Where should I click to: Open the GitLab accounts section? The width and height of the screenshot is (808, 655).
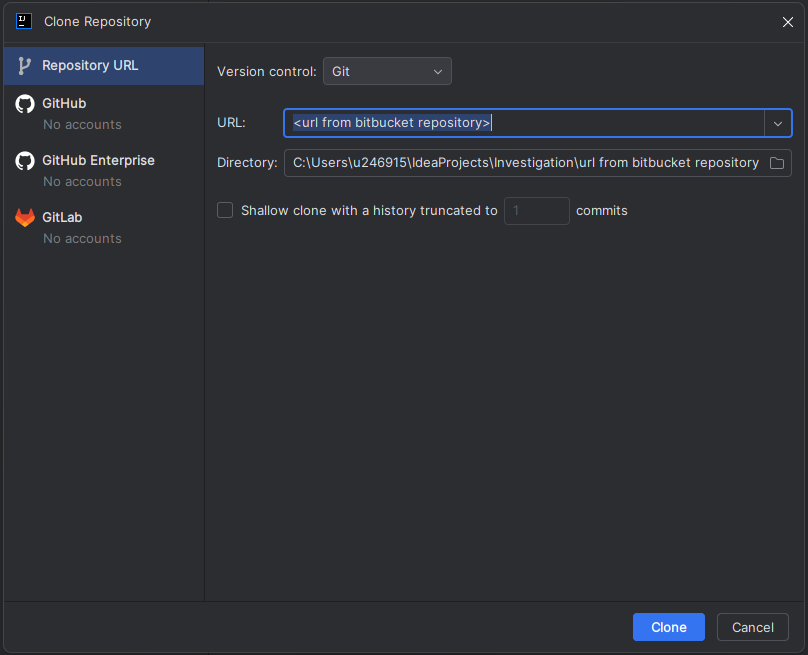[64, 217]
